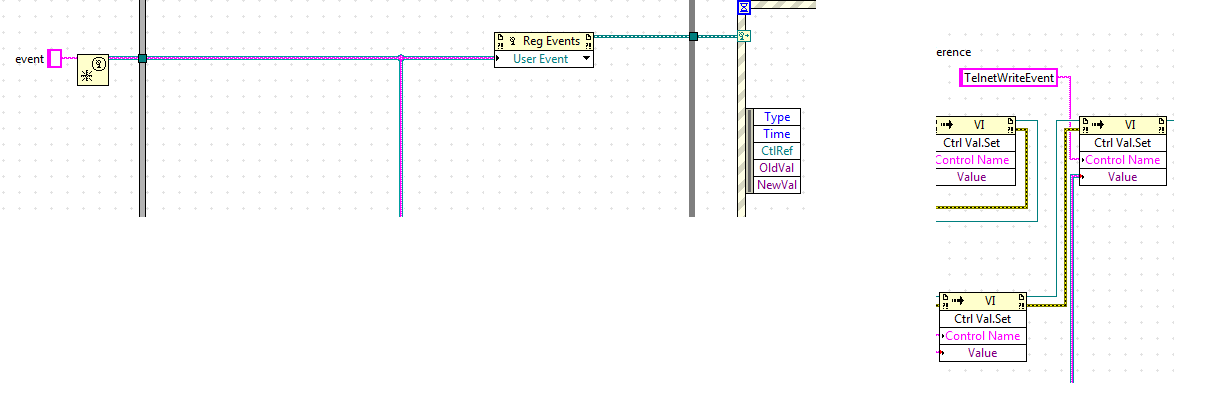The width and height of the screenshot is (1208, 395).
Task: Select Ctrl Val.Set under TelnetWriteEvent constant
Action: [1122, 143]
